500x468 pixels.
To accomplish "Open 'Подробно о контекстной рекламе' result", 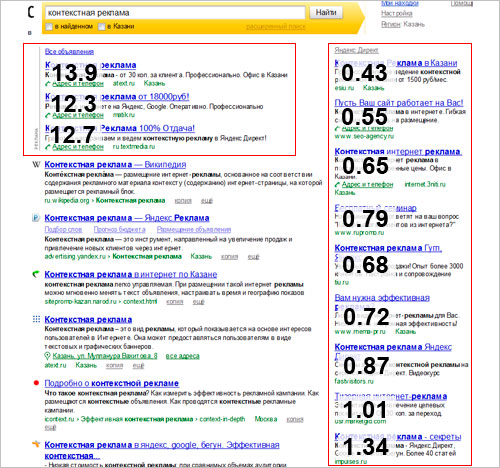I will (112, 383).
